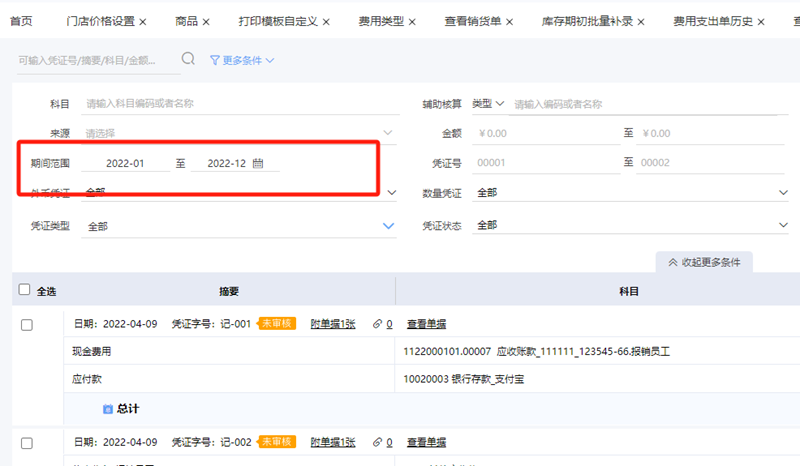The width and height of the screenshot is (800, 466).
Task: Check the box for voucher 记-001
Action: (27, 324)
